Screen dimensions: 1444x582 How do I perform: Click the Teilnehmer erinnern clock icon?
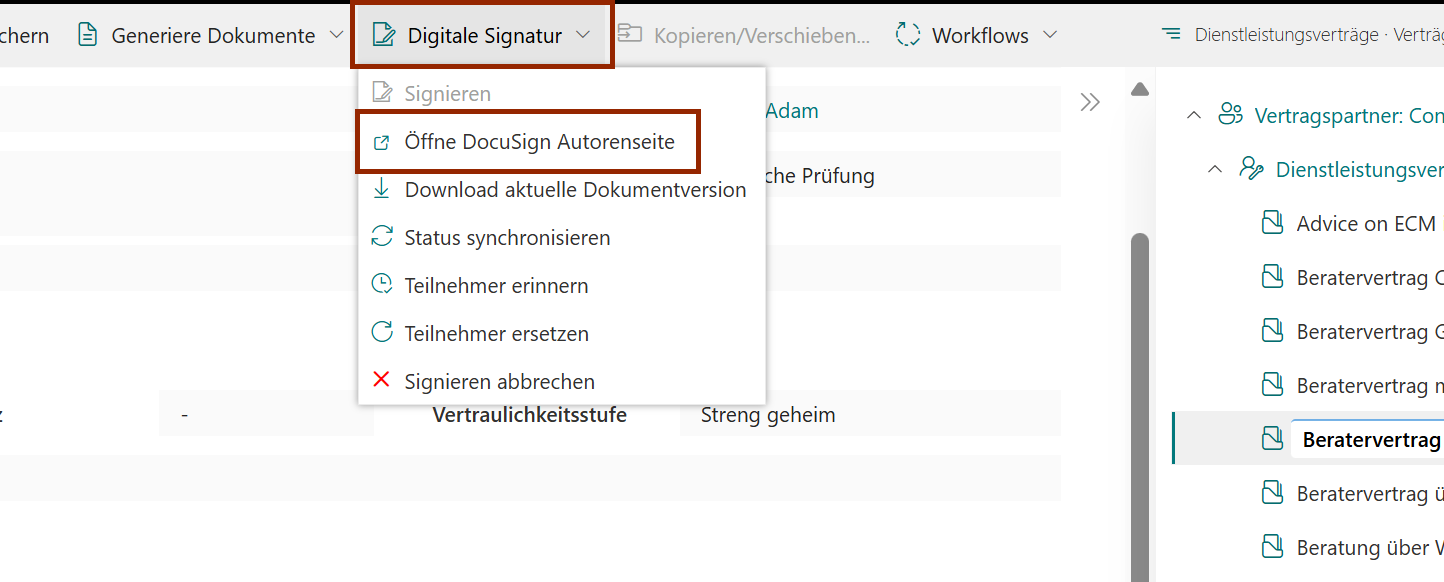point(382,285)
